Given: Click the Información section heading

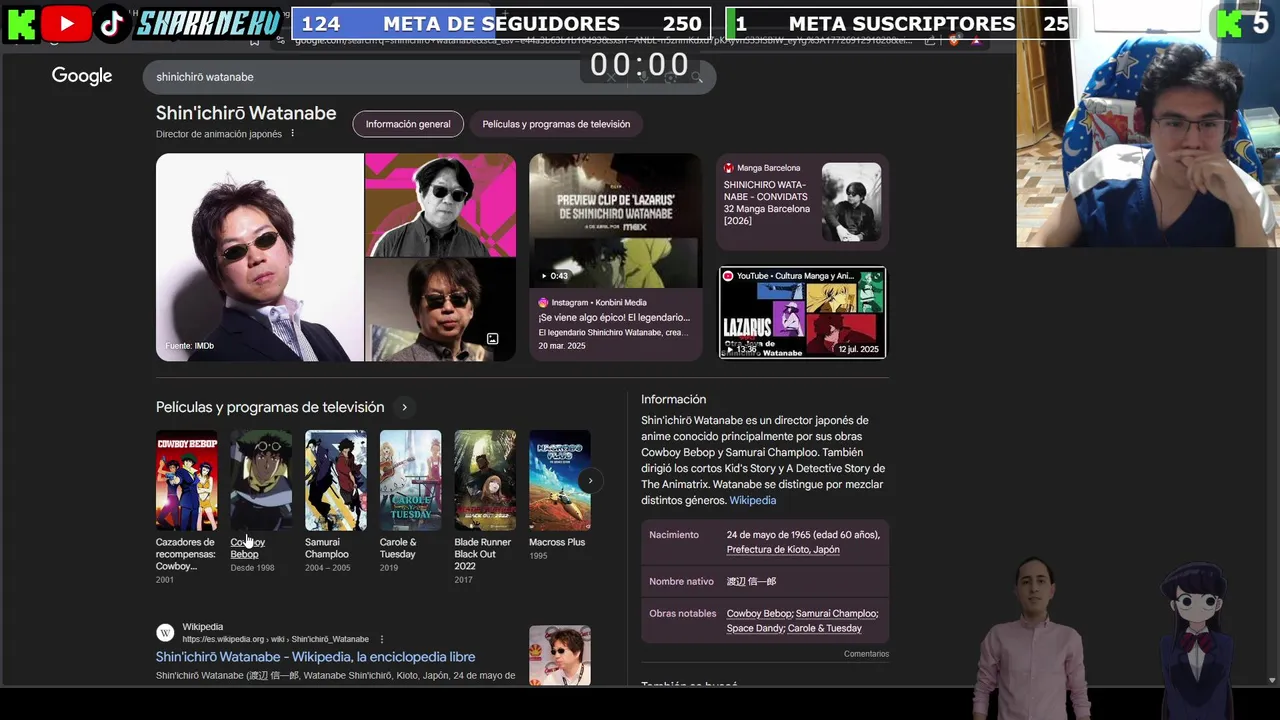Looking at the screenshot, I should coord(674,399).
